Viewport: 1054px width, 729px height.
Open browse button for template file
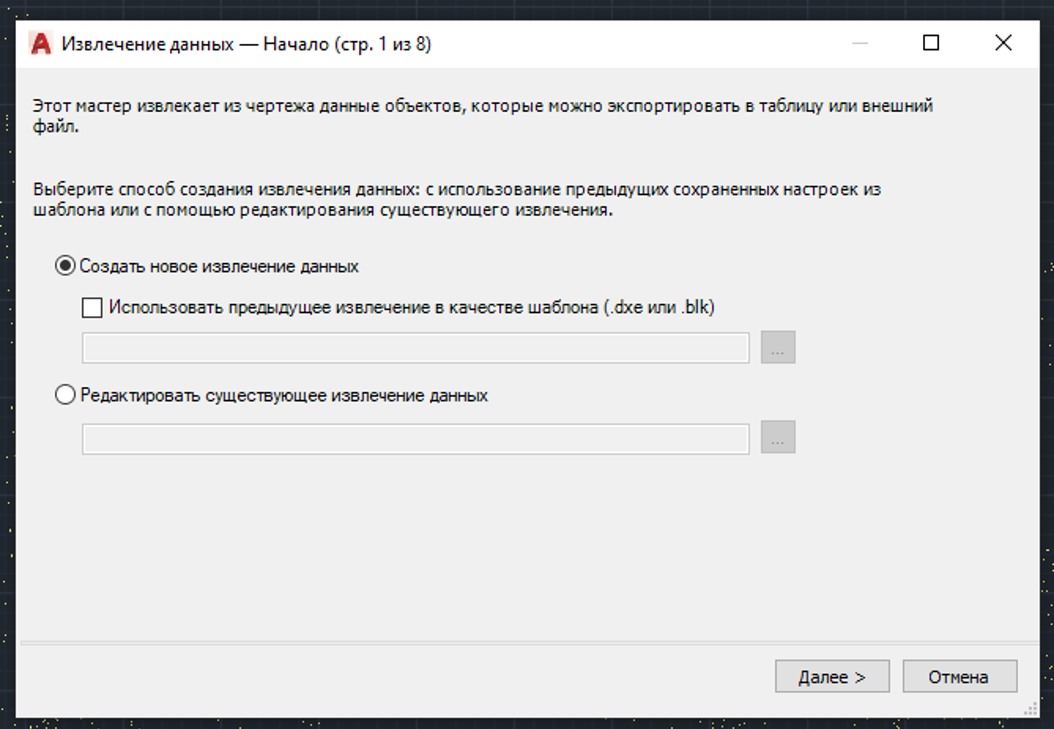[778, 348]
